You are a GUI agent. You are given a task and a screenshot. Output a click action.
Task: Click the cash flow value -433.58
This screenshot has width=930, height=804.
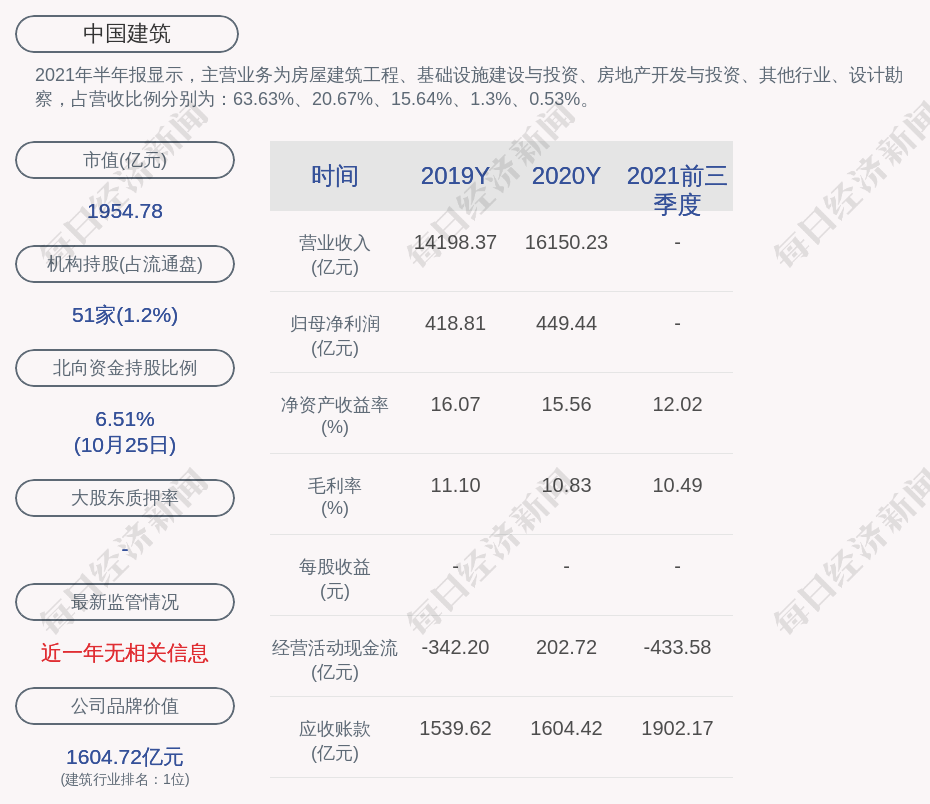pyautogui.click(x=677, y=647)
